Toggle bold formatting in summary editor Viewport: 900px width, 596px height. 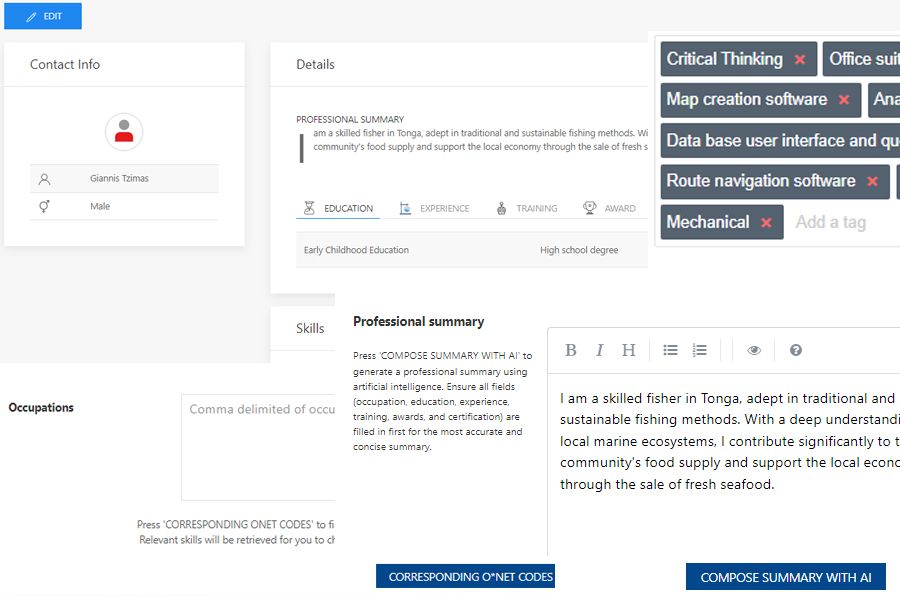pyautogui.click(x=571, y=350)
